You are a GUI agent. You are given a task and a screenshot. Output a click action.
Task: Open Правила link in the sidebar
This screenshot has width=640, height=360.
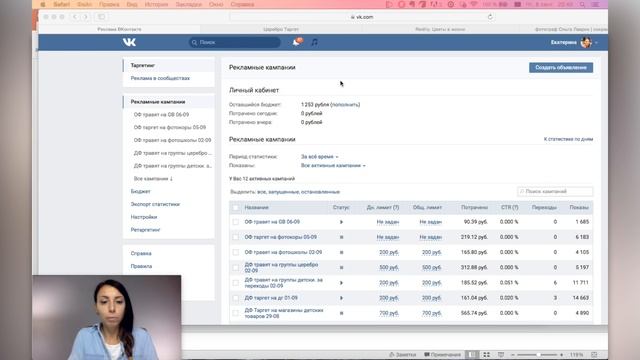coord(141,266)
